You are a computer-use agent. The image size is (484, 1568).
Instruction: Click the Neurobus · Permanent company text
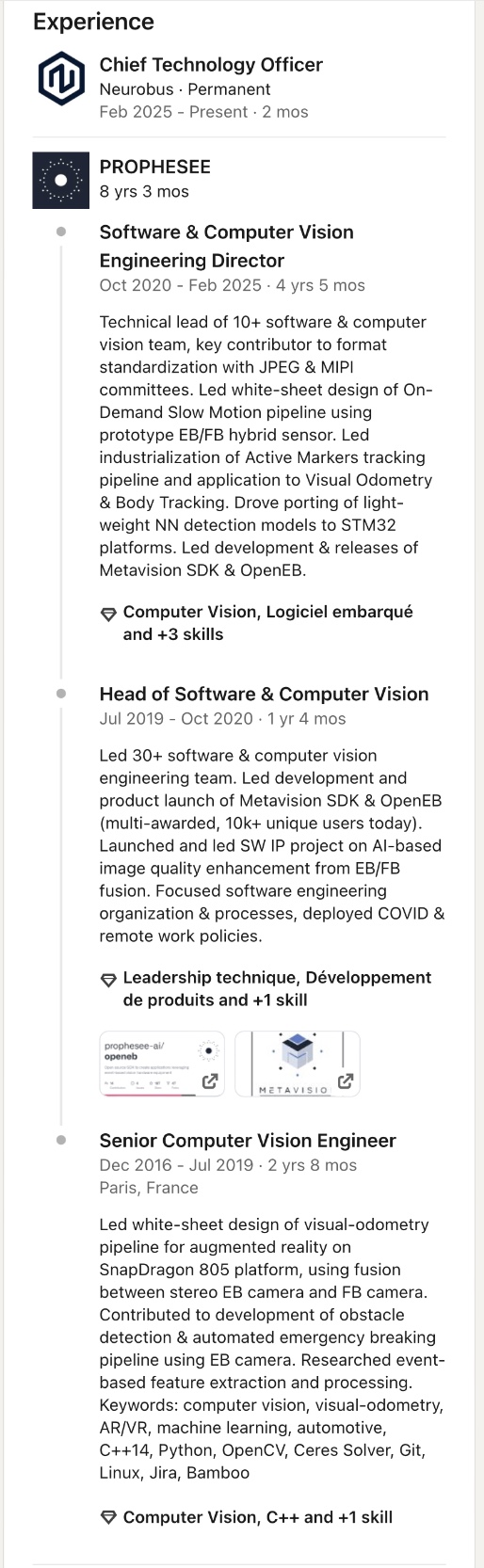pyautogui.click(x=185, y=89)
